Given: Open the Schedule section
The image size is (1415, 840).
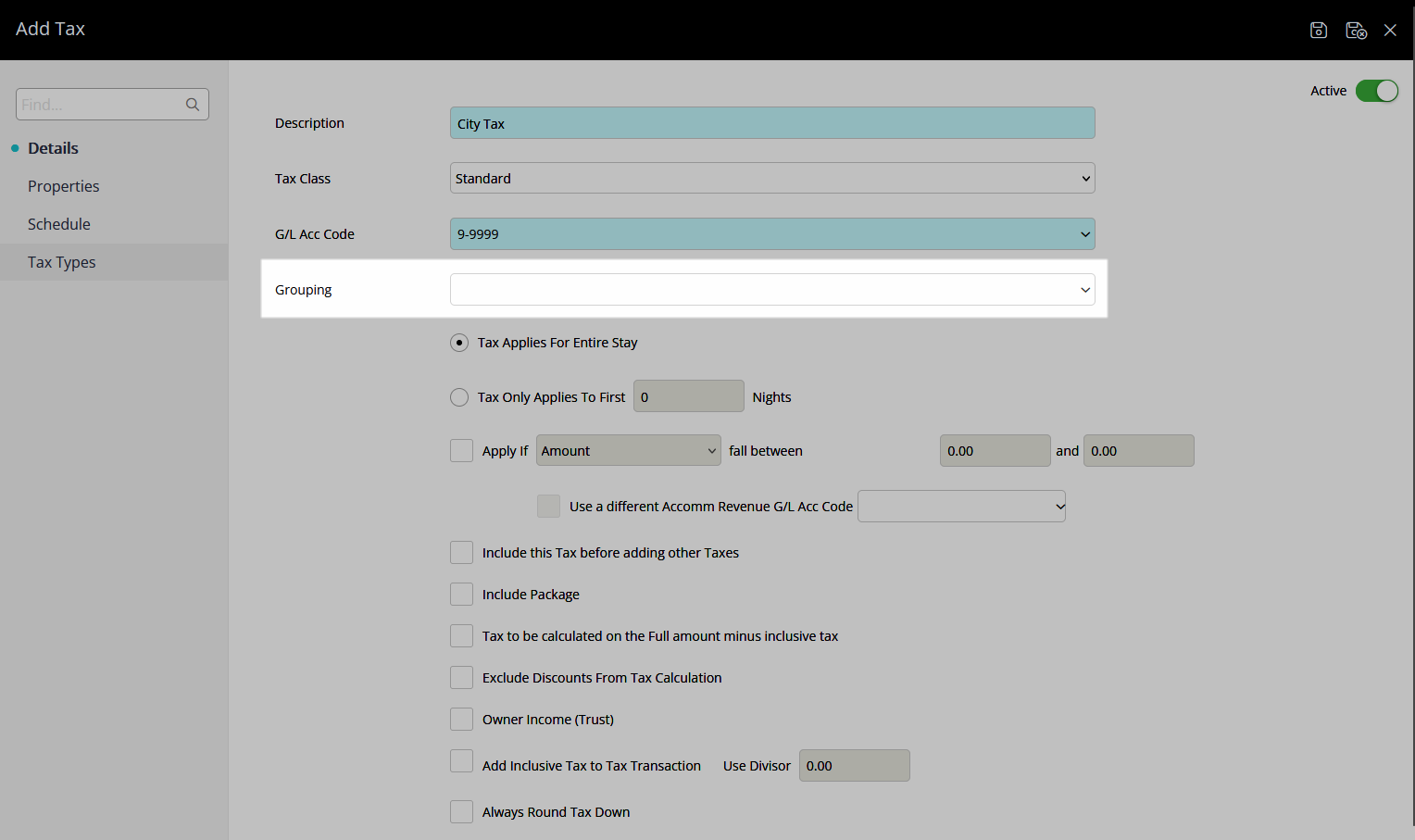Looking at the screenshot, I should pyautogui.click(x=59, y=224).
